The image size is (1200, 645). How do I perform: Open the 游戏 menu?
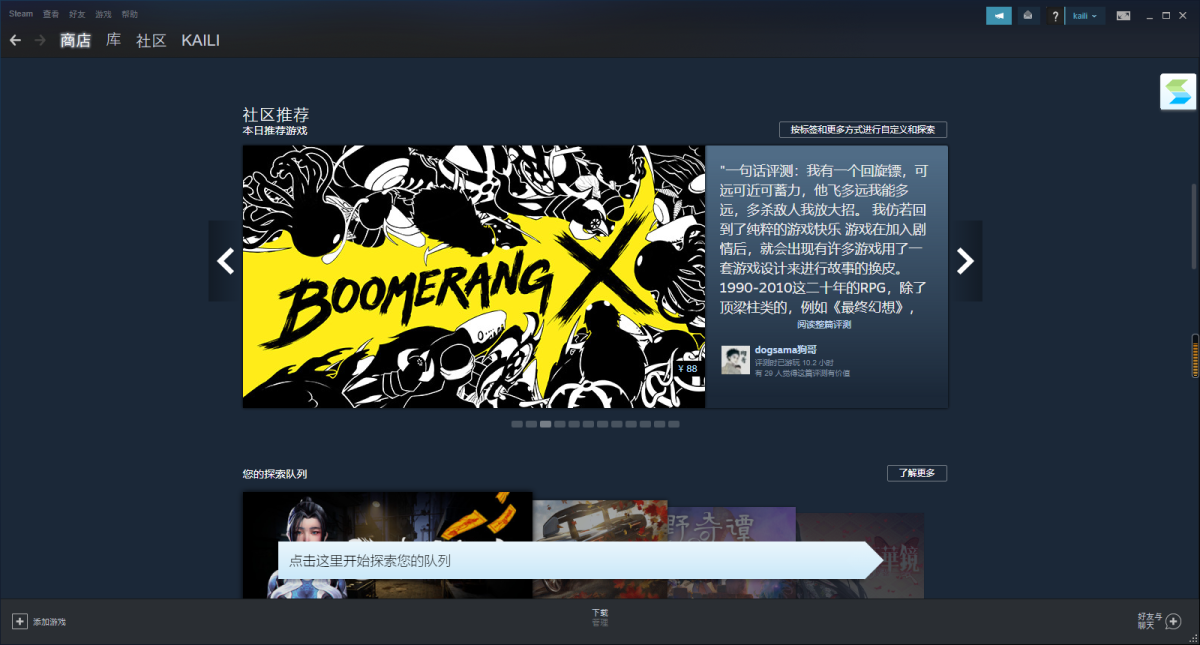(103, 14)
